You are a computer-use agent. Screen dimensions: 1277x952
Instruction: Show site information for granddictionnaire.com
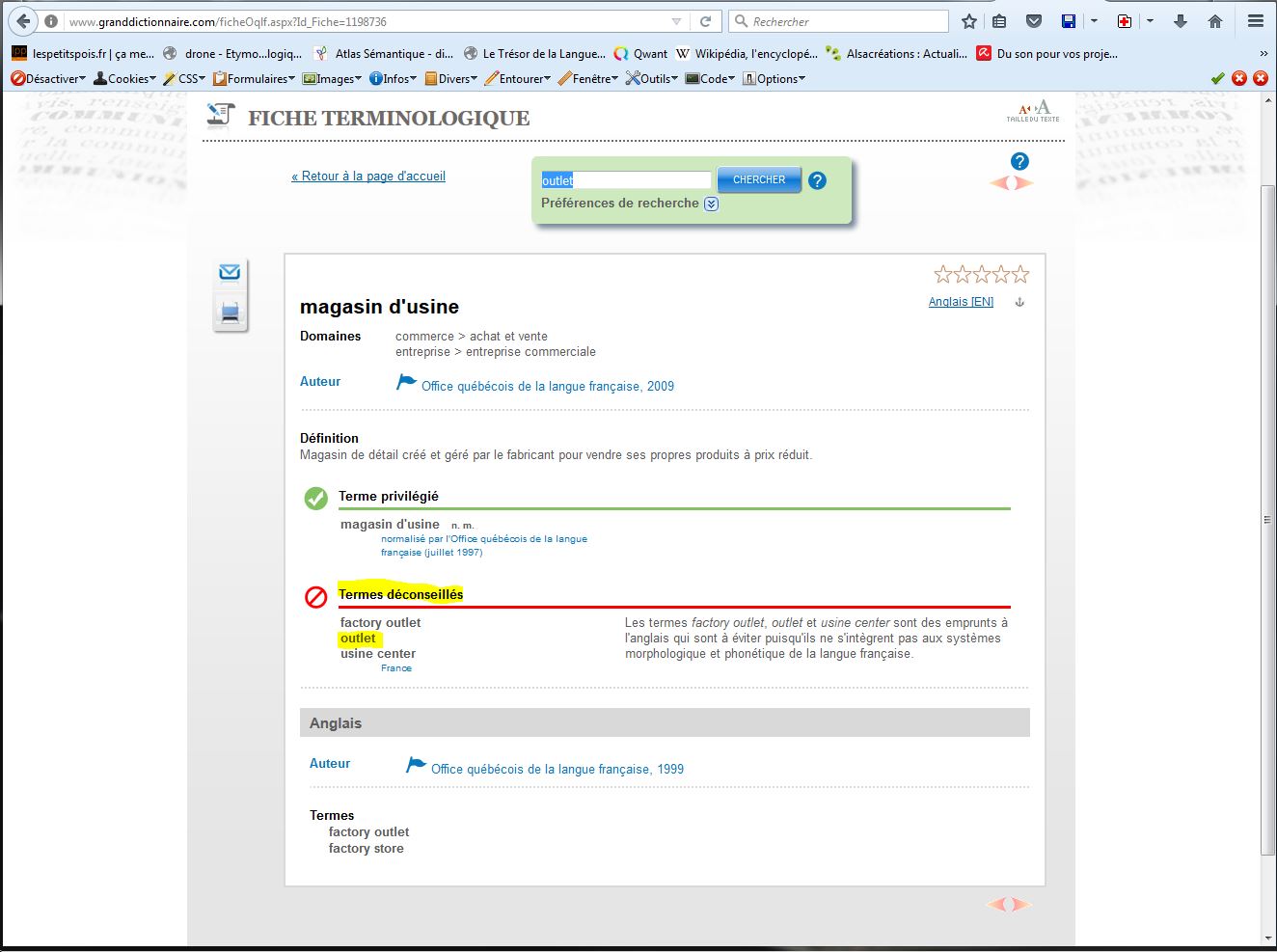[x=51, y=21]
